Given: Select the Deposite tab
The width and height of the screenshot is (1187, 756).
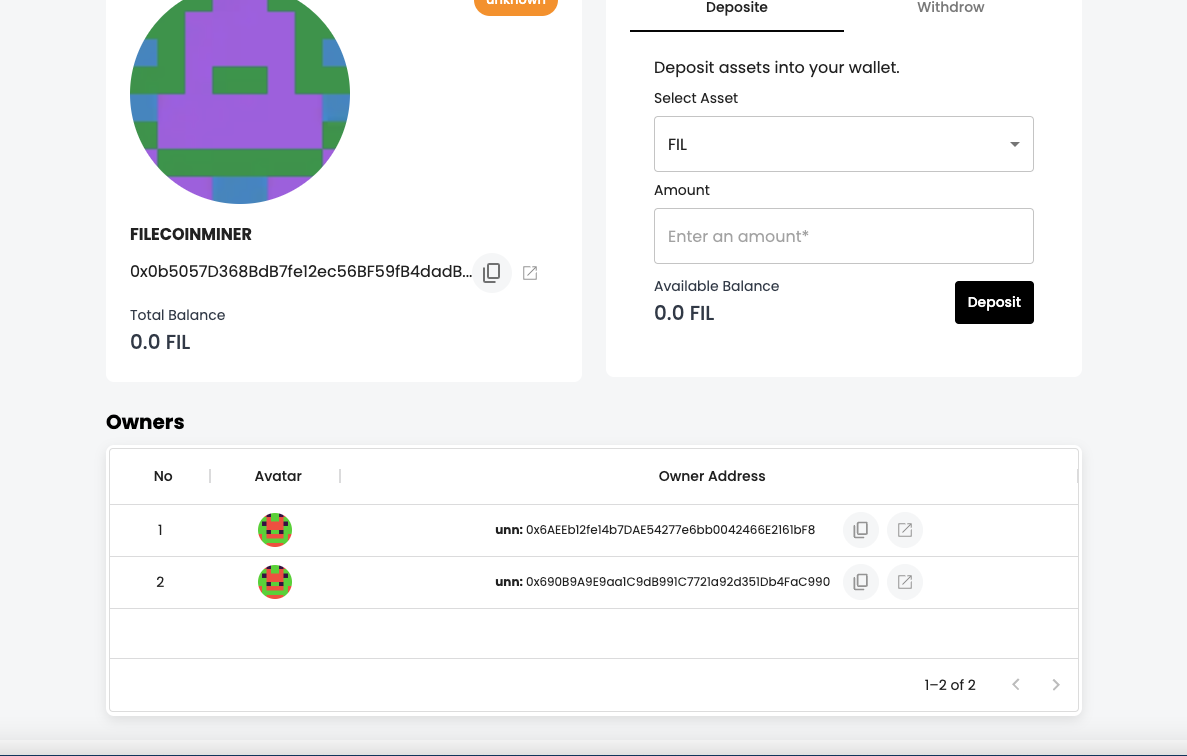Looking at the screenshot, I should tap(736, 9).
